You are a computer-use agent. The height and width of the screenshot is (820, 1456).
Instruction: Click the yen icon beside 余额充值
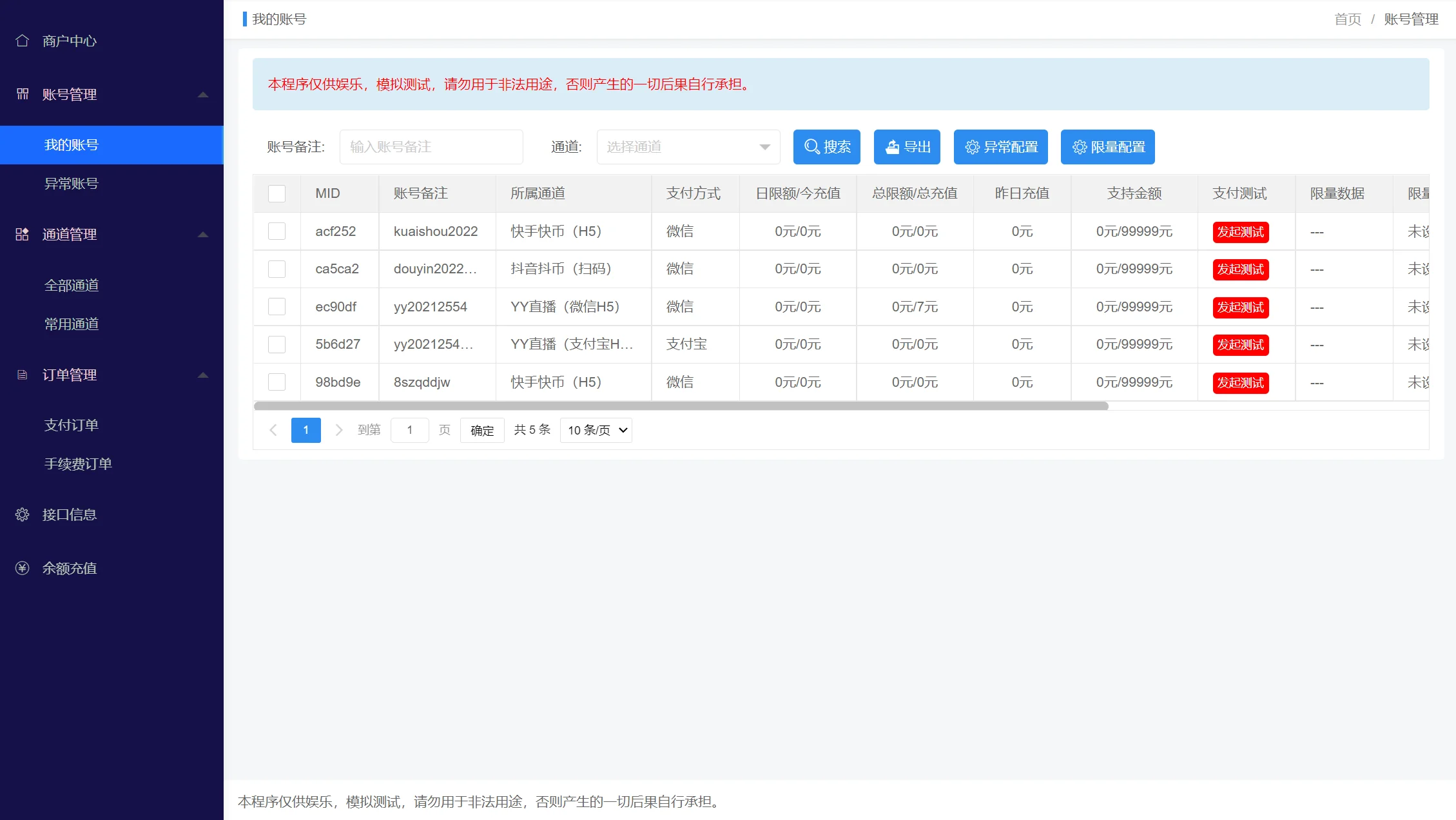click(22, 568)
